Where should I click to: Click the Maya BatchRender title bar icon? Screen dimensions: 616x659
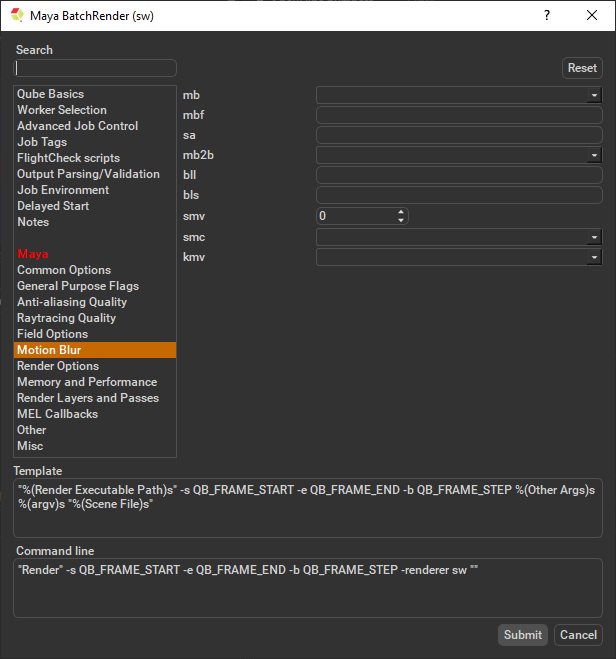pos(17,16)
